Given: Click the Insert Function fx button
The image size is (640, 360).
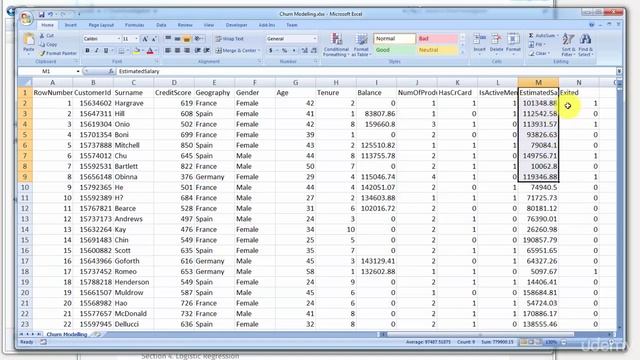Looking at the screenshot, I should tap(111, 71).
